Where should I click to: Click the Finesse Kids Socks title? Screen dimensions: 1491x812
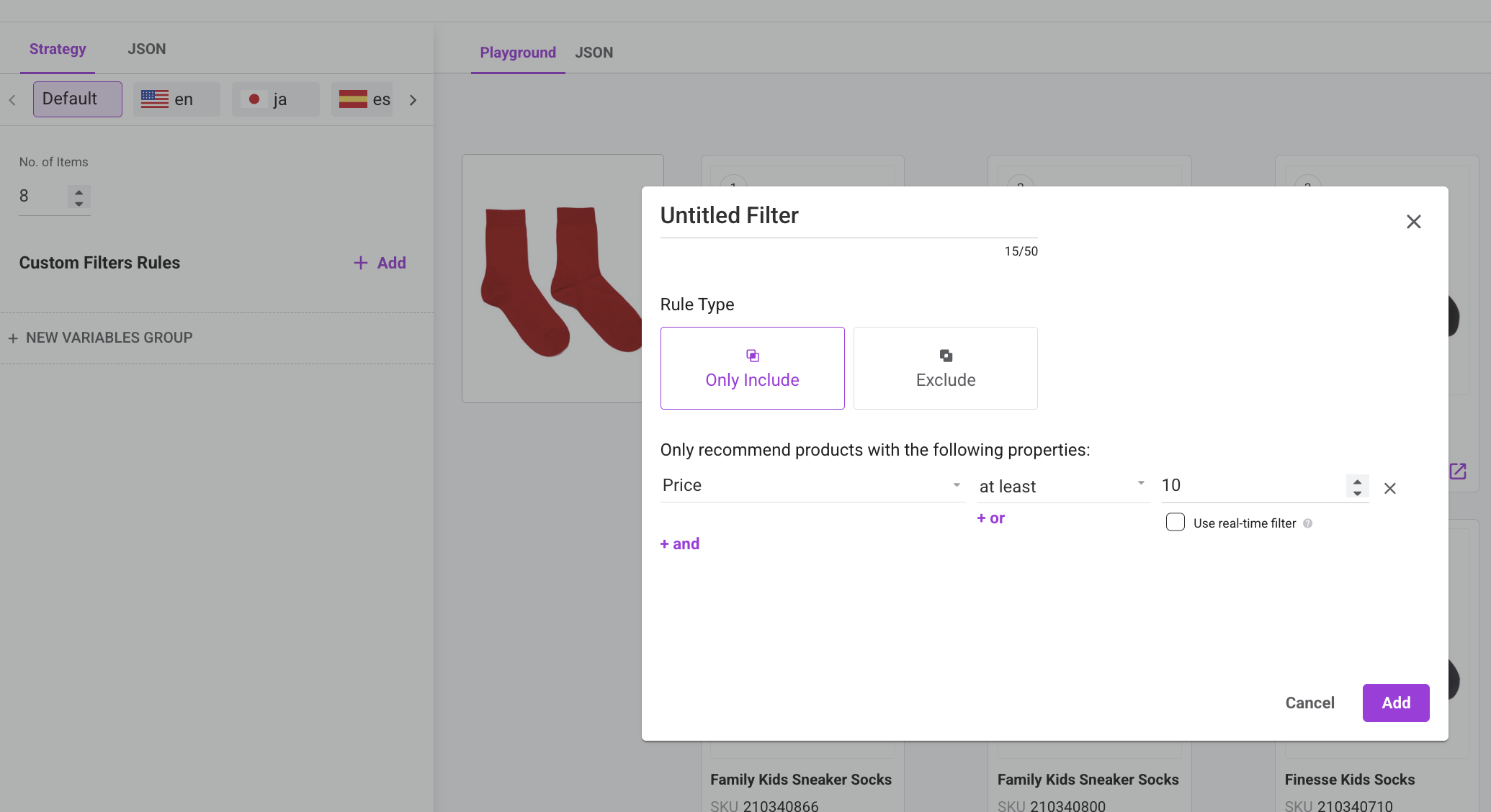click(1349, 780)
